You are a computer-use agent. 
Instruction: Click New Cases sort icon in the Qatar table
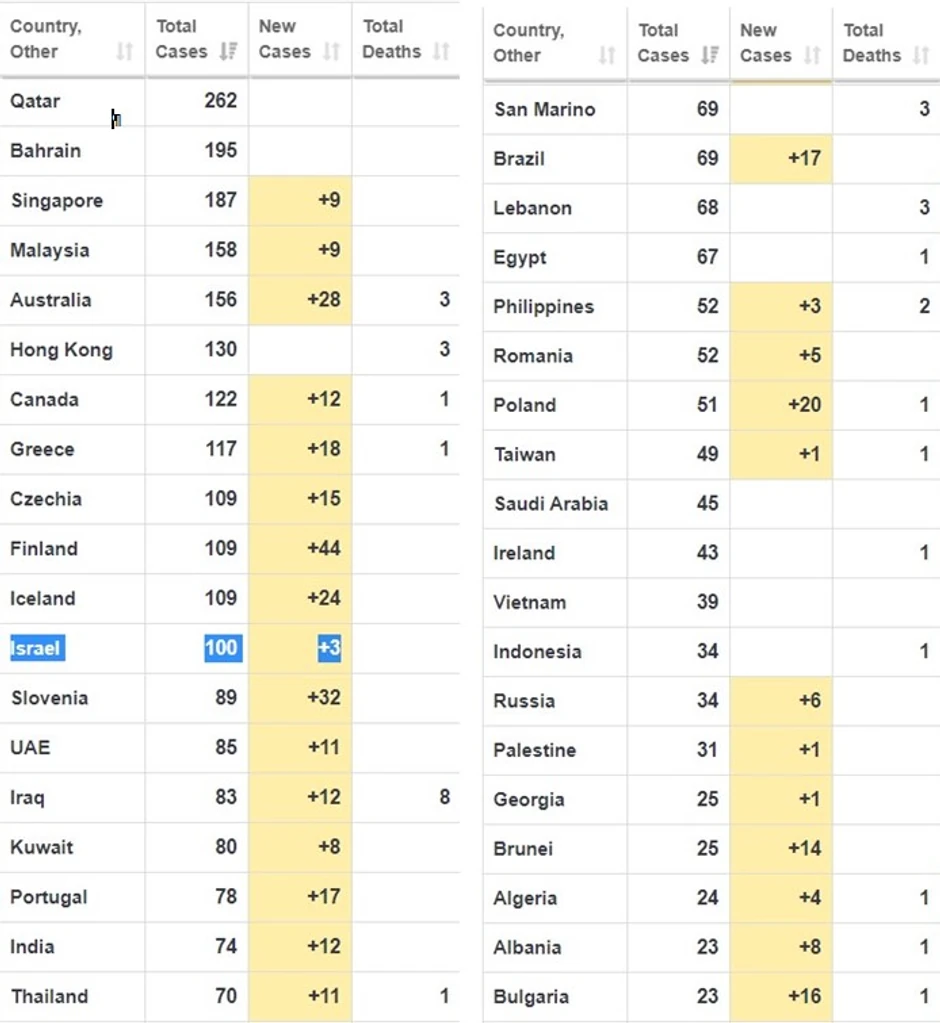click(332, 52)
